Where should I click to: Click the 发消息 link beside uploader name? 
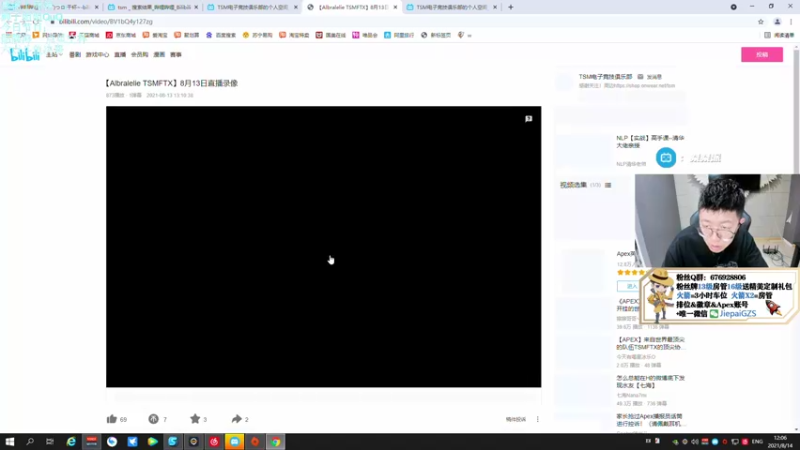point(654,77)
